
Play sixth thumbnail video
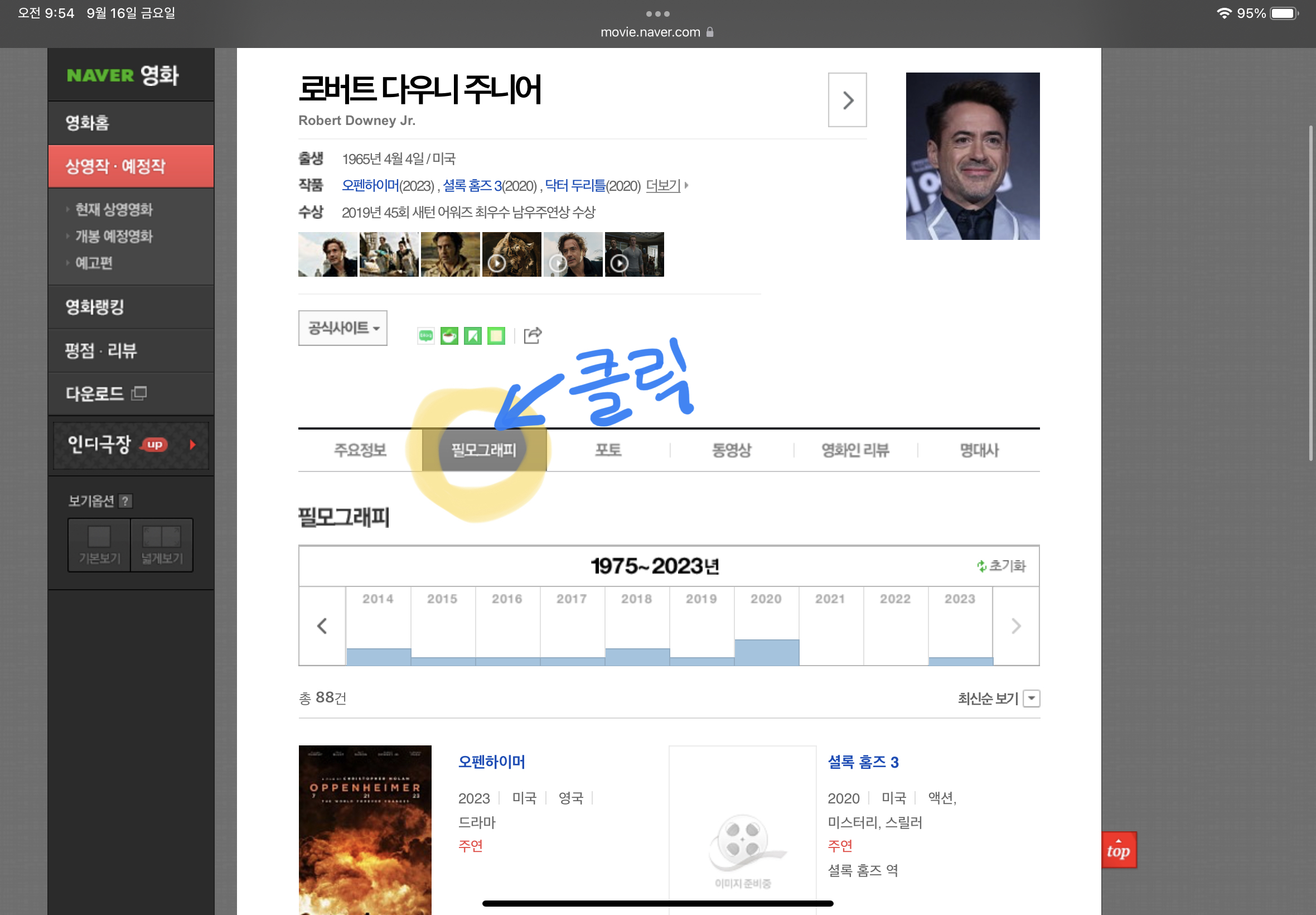point(634,254)
